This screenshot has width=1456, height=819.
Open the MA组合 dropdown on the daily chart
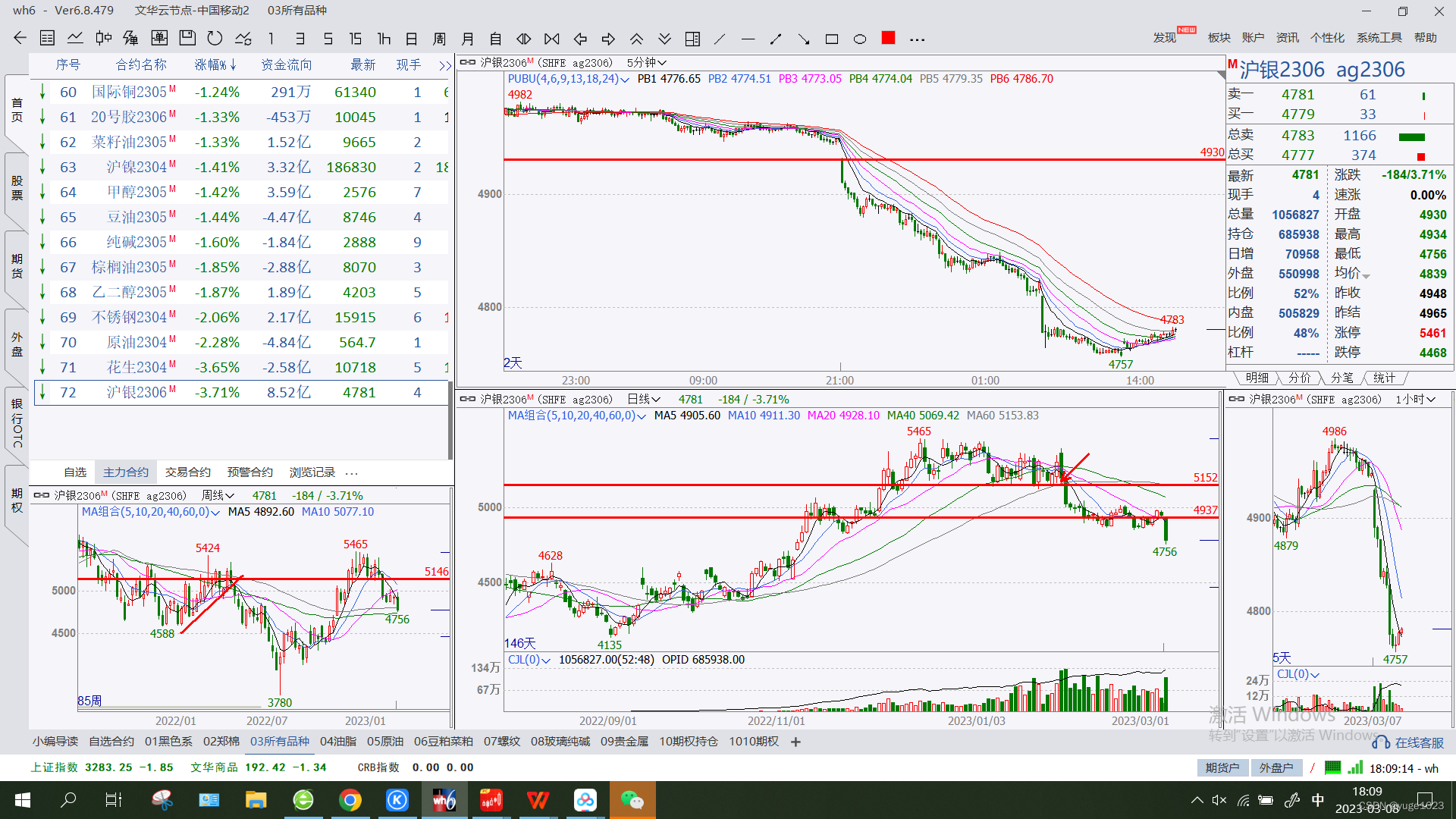tap(642, 416)
